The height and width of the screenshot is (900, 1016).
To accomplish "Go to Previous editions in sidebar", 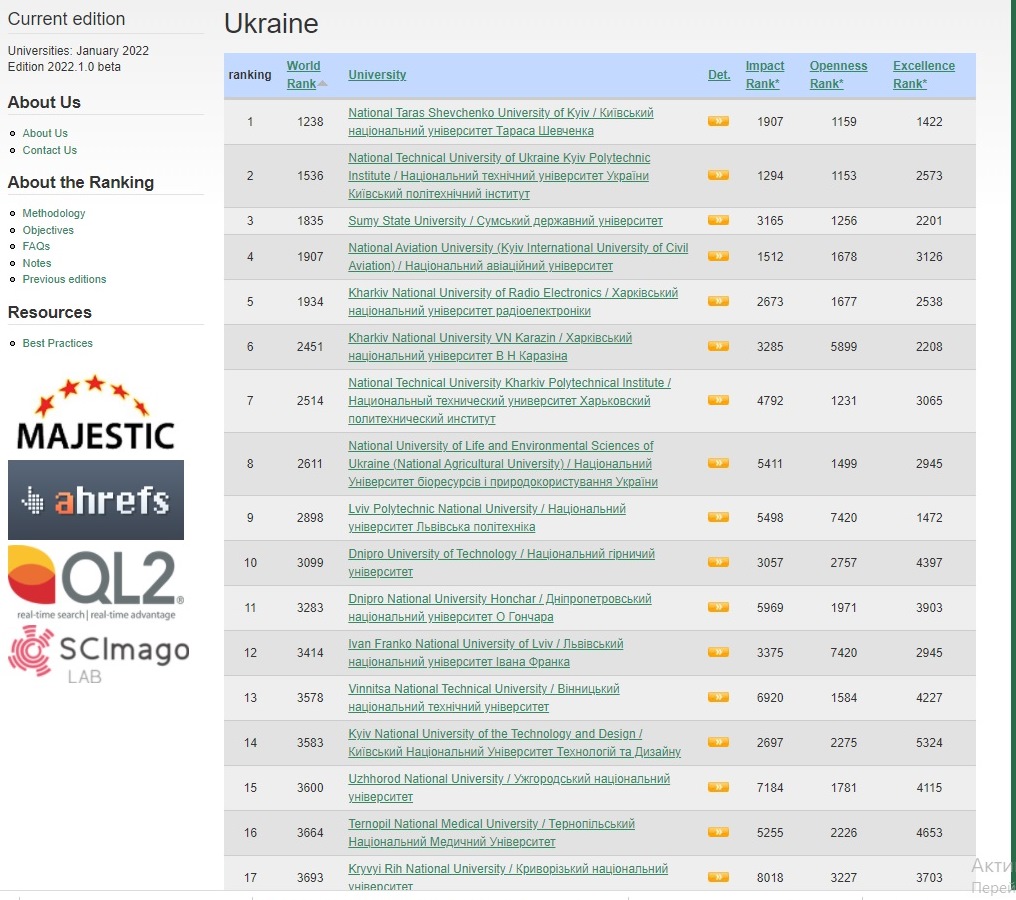I will click(x=64, y=279).
